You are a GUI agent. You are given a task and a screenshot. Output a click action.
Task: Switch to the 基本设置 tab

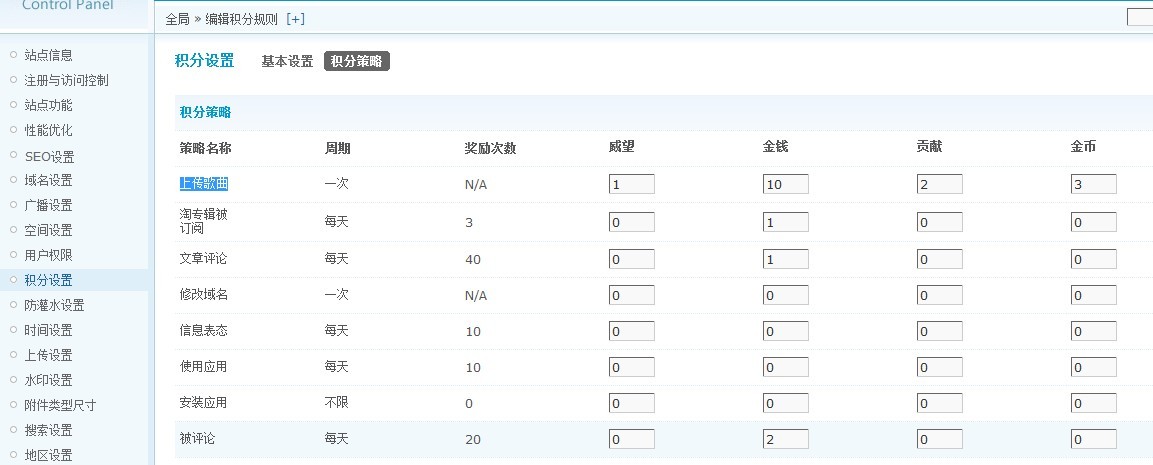(287, 61)
